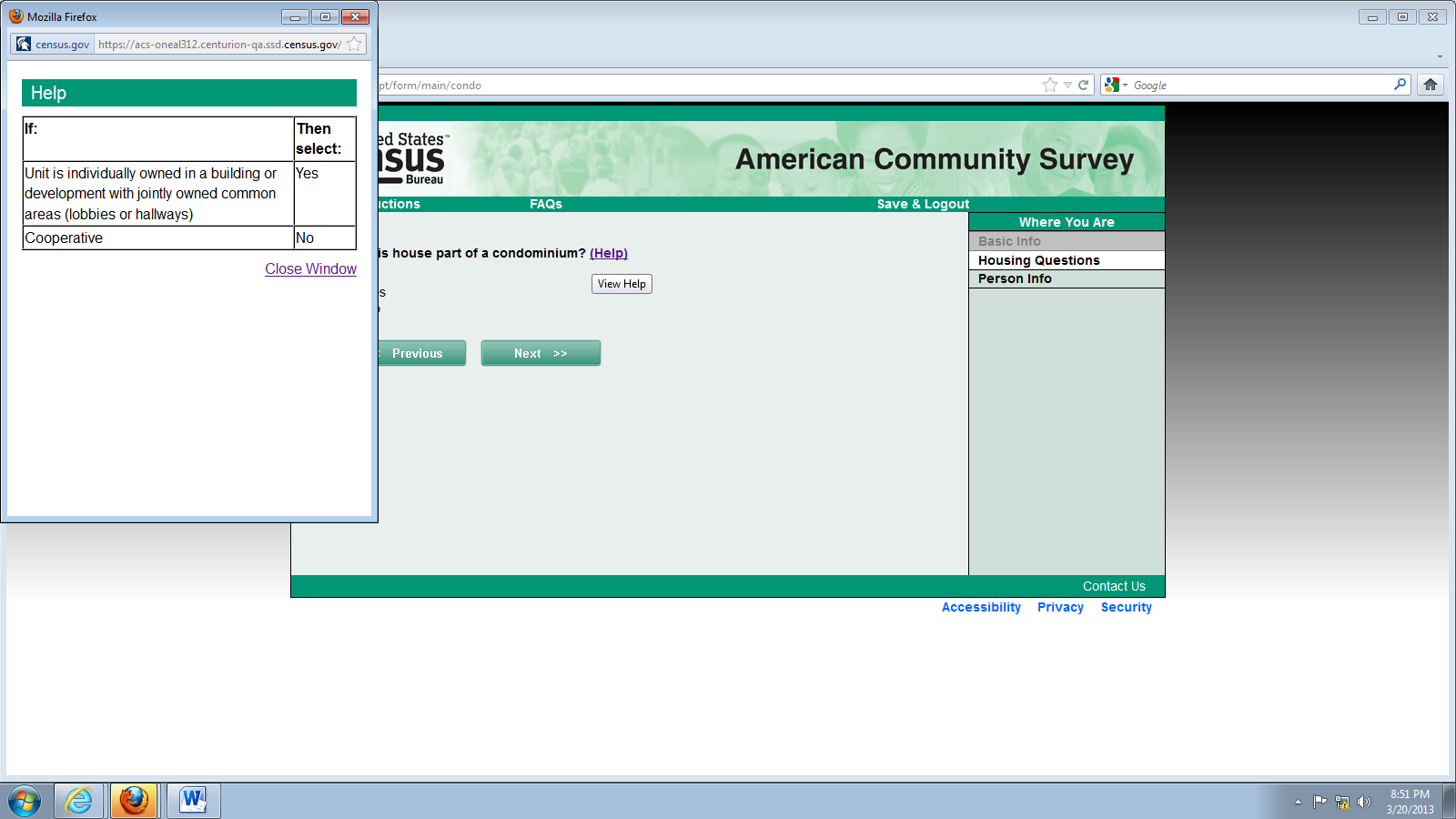The width and height of the screenshot is (1456, 819).
Task: Open the Google search engine dropdown
Action: [1116, 85]
